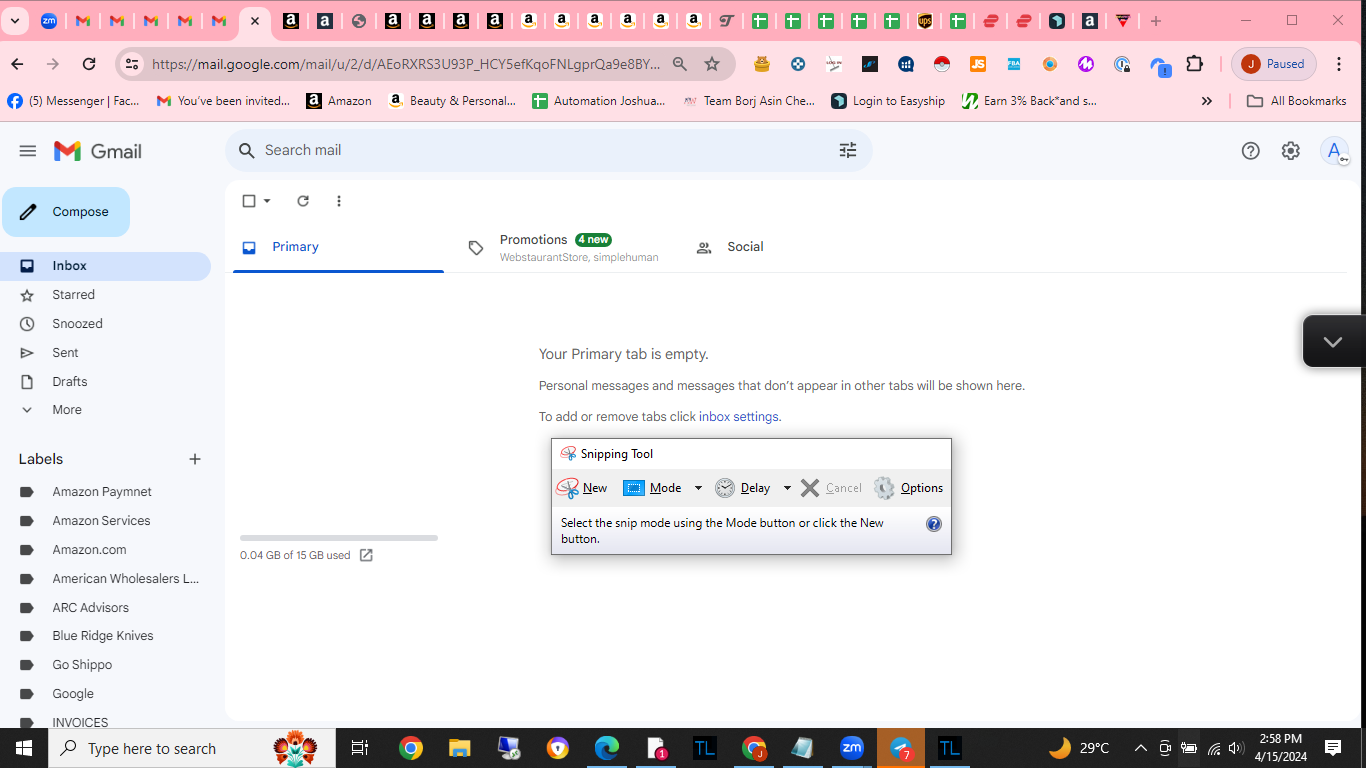This screenshot has width=1366, height=768.
Task: Click New in Snipping Tool
Action: click(582, 488)
